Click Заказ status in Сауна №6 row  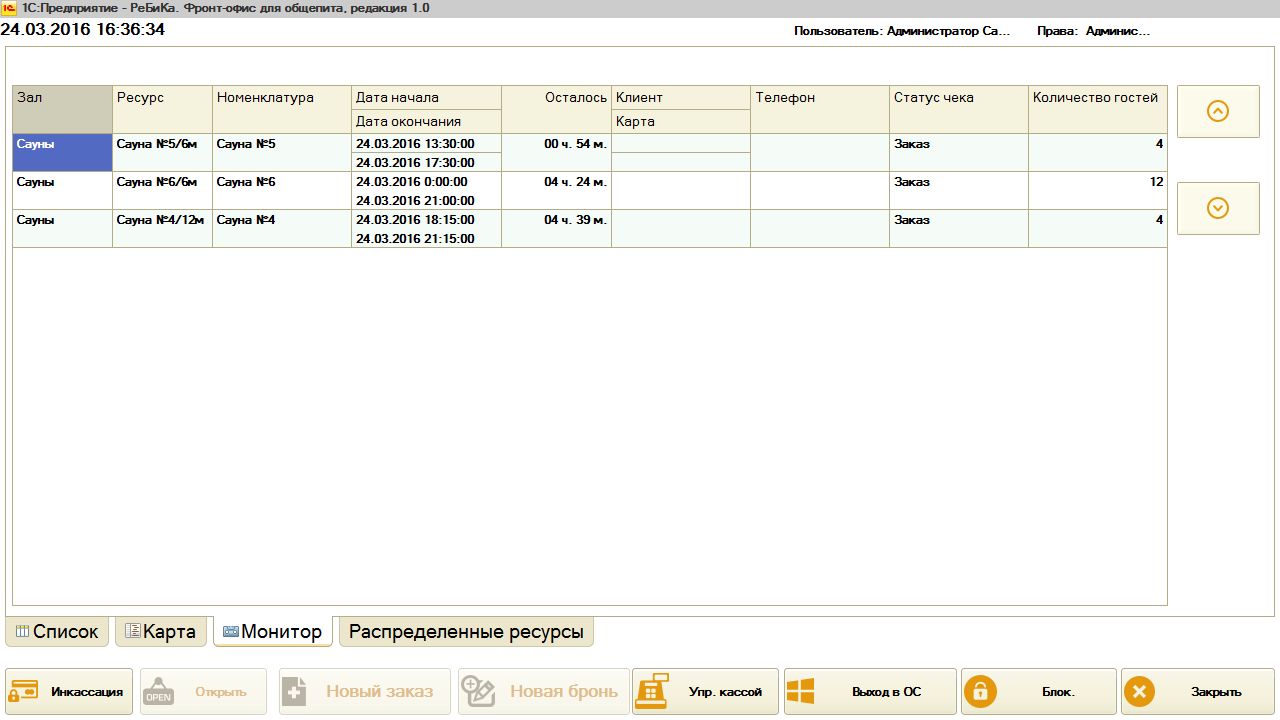coord(959,190)
